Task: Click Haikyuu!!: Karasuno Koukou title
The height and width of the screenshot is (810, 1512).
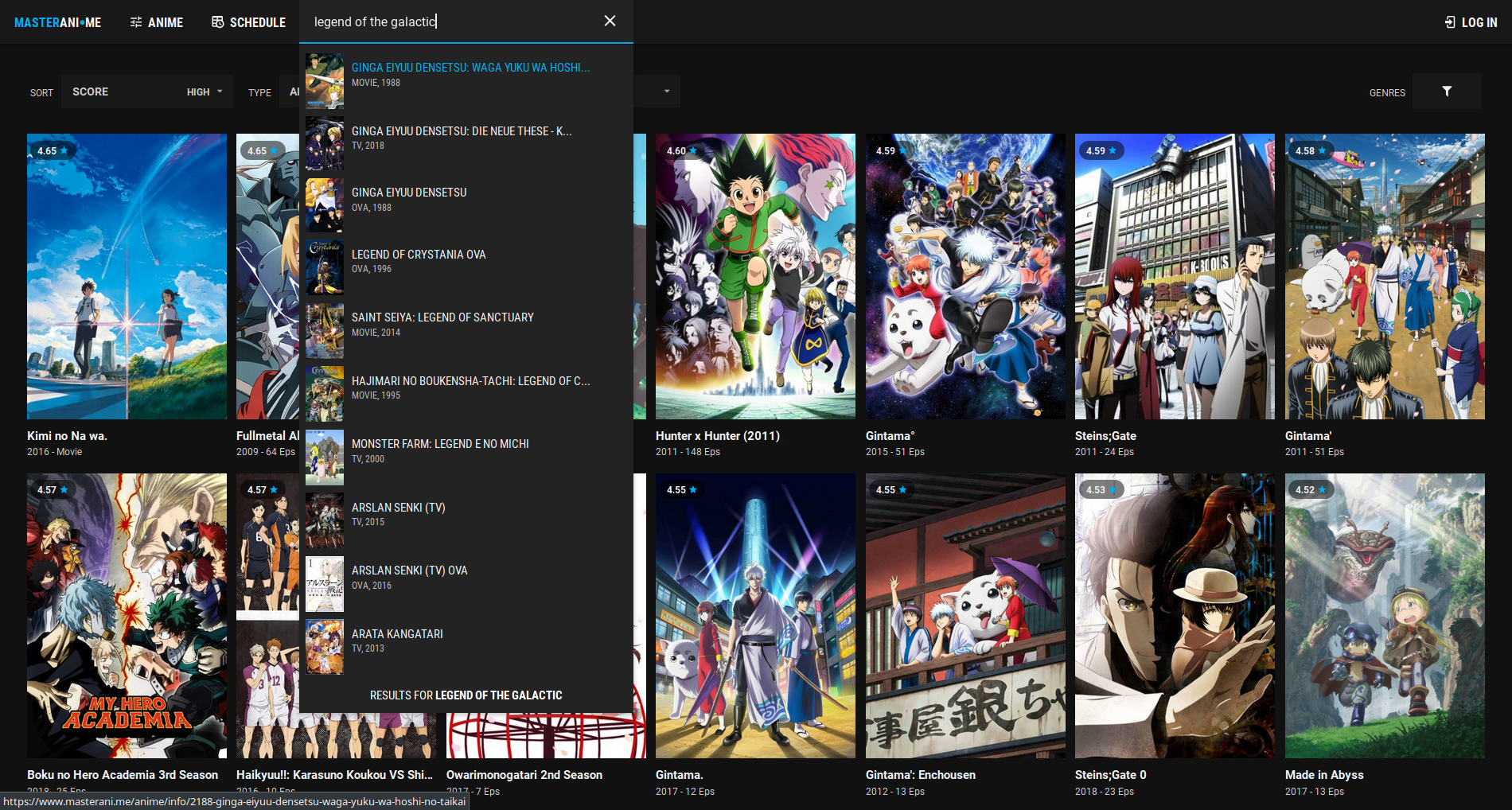Action: click(x=334, y=775)
